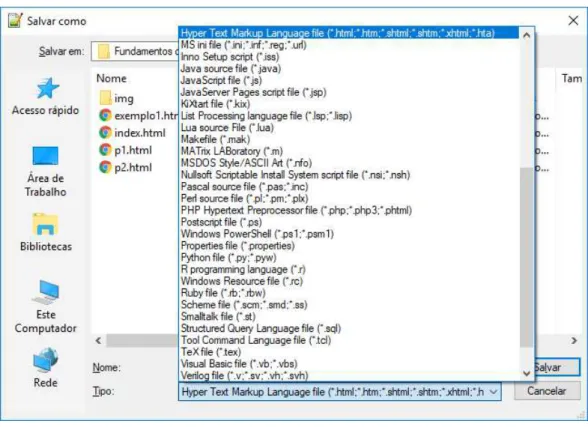The image size is (588, 427).
Task: Choose Properties file type
Action: pyautogui.click(x=349, y=246)
